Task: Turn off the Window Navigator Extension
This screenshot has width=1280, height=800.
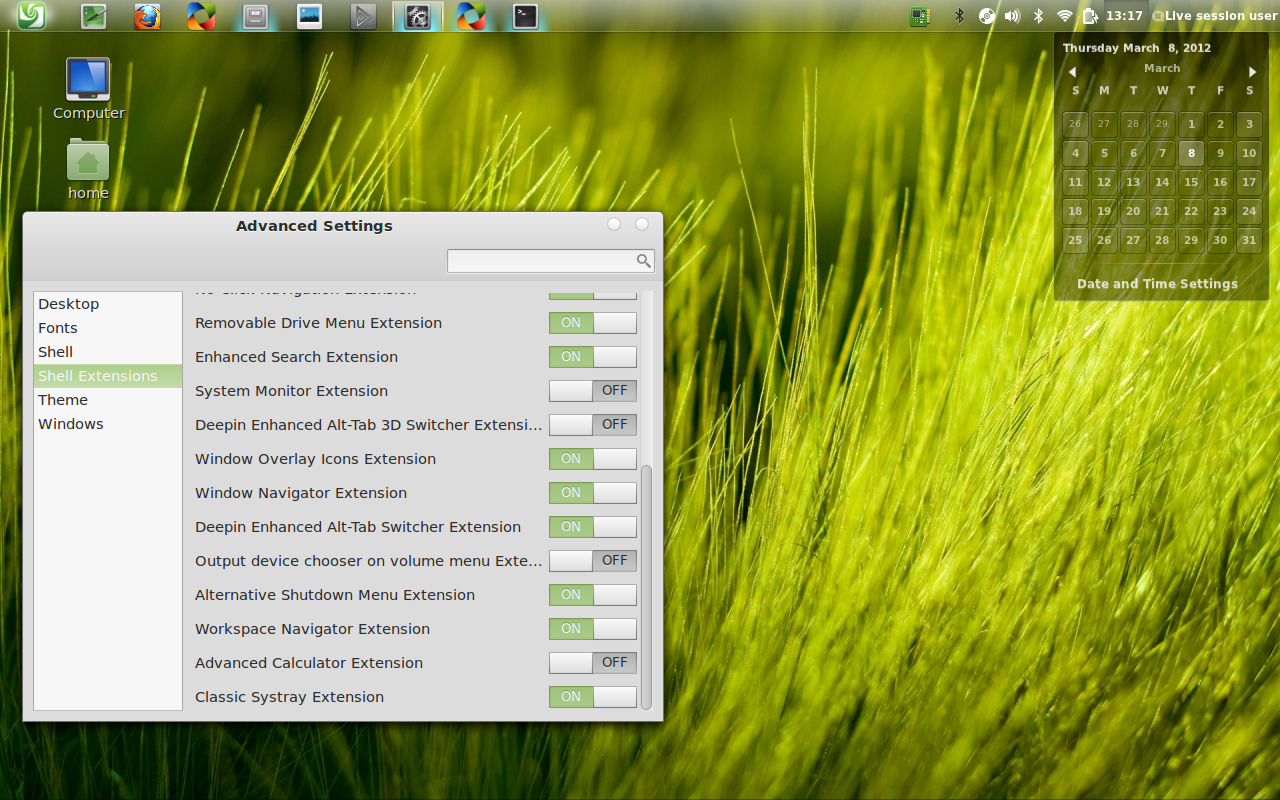Action: tap(592, 493)
